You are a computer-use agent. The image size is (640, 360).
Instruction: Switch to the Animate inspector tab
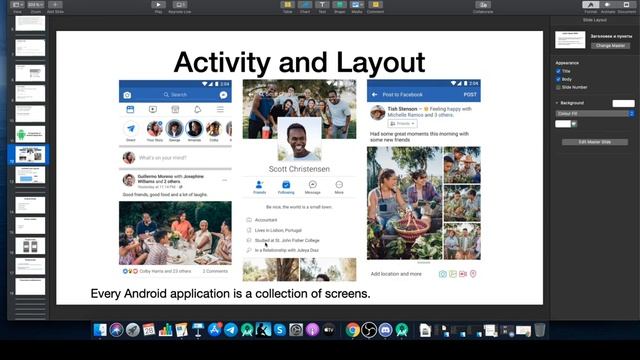click(608, 5)
